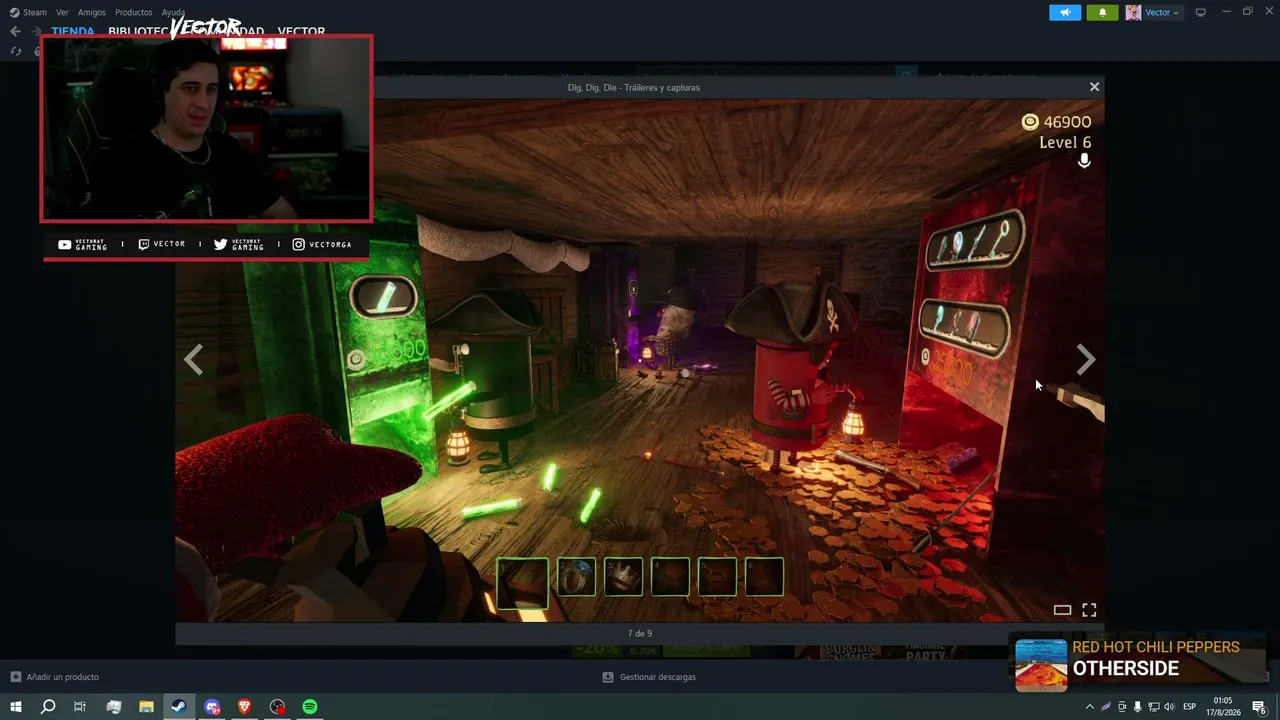Go to the next screenshot with right arrow
Screen dimensions: 1280x720
(x=1086, y=360)
